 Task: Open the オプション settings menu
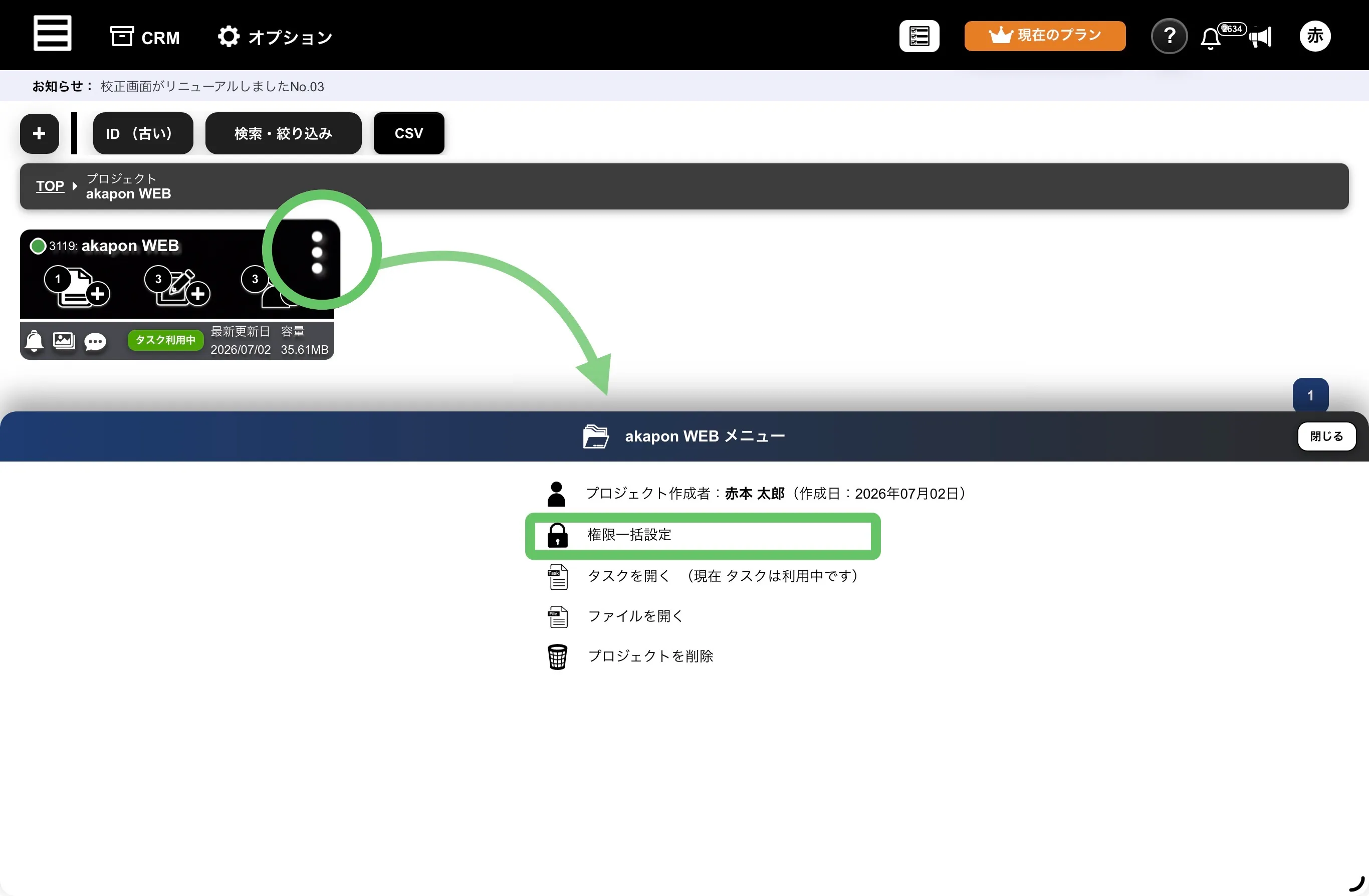click(275, 38)
